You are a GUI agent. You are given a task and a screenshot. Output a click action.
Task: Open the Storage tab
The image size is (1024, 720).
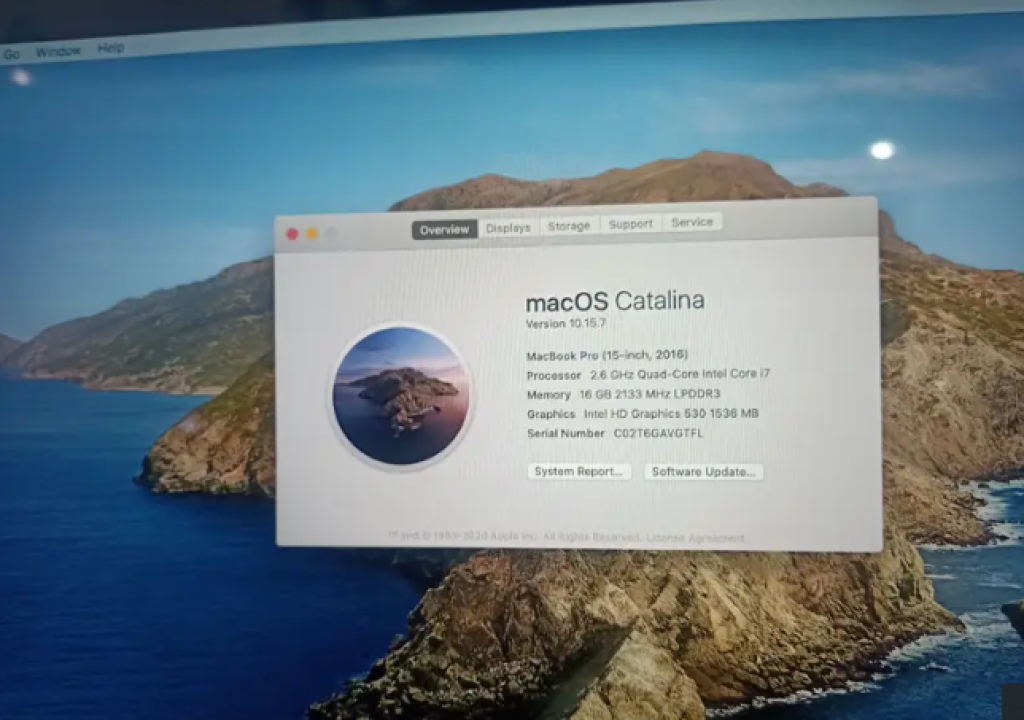569,226
